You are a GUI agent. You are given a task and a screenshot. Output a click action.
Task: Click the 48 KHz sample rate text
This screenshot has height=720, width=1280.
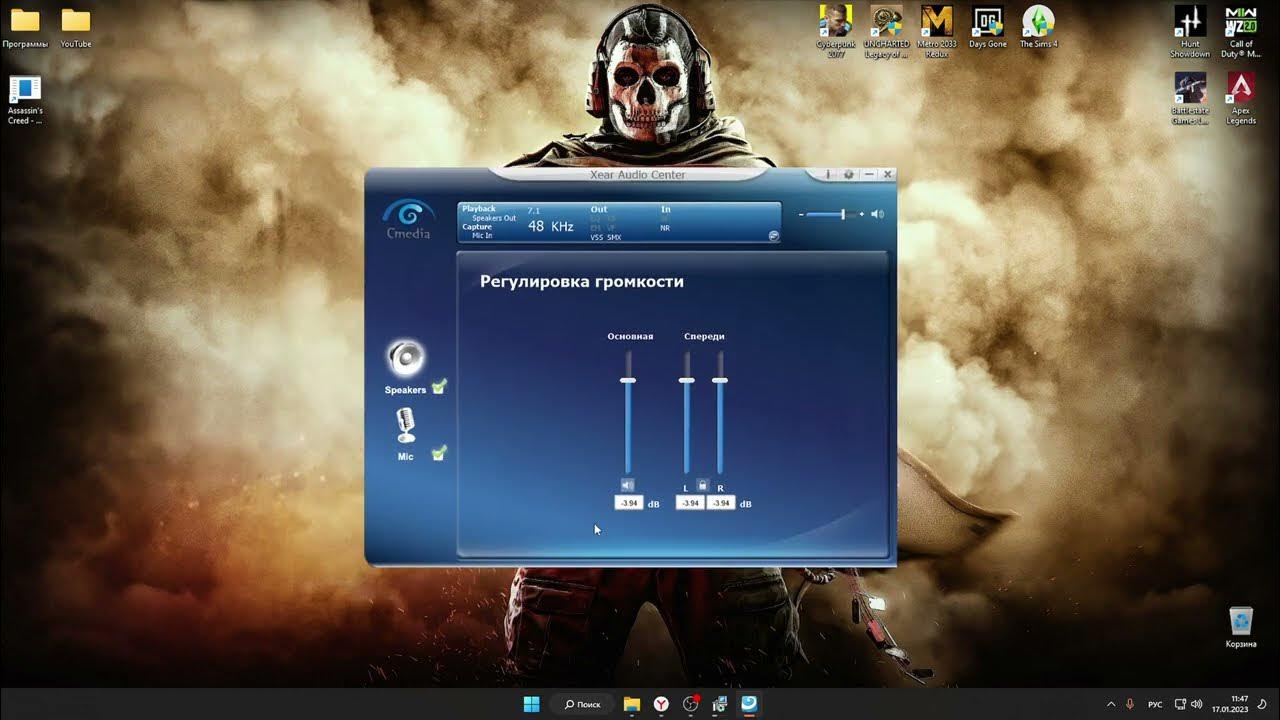[x=551, y=227]
